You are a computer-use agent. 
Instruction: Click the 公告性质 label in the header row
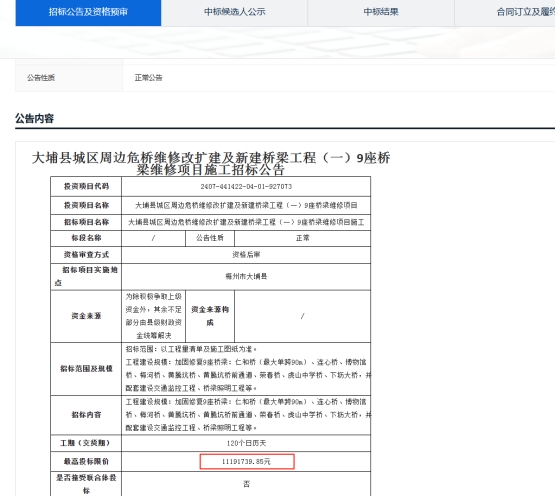(x=41, y=78)
